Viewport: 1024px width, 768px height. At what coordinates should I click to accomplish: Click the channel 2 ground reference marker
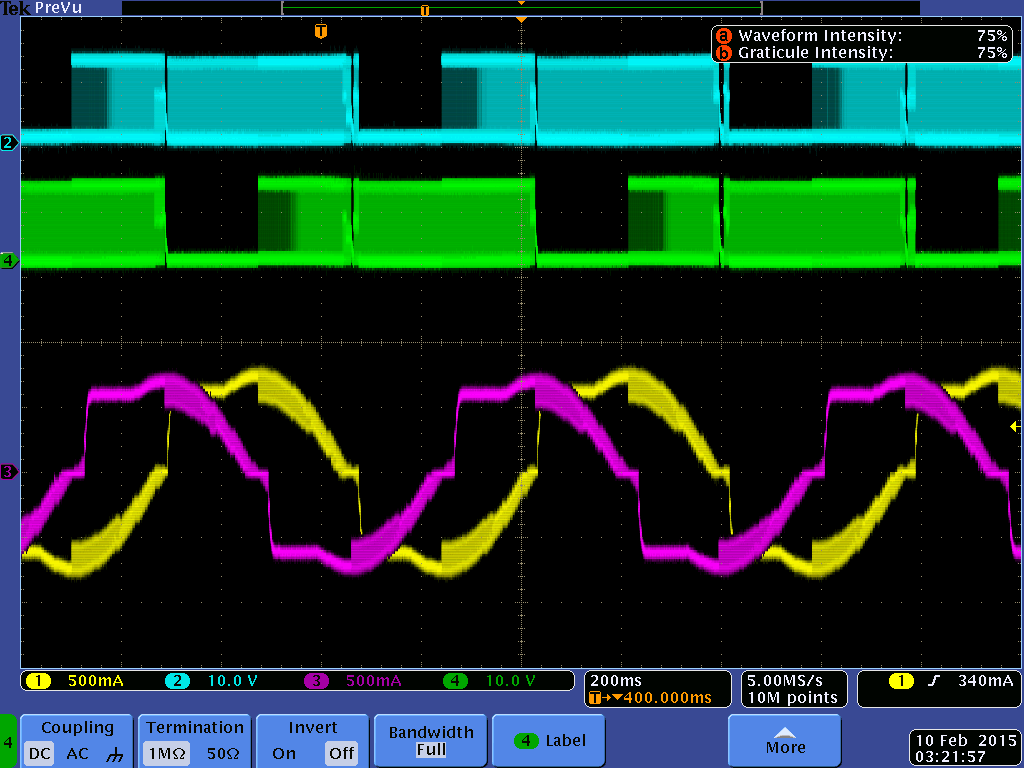[x=9, y=143]
